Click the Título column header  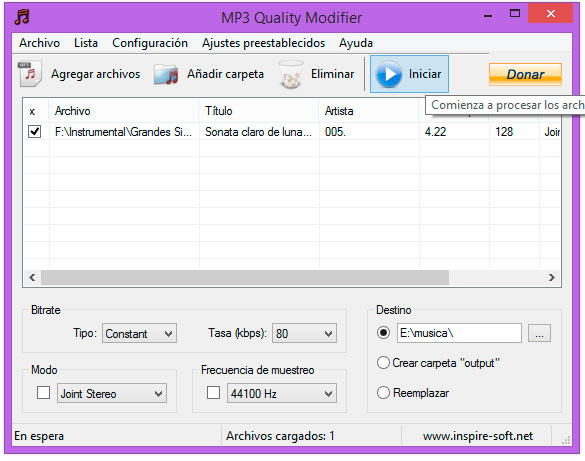click(x=259, y=111)
